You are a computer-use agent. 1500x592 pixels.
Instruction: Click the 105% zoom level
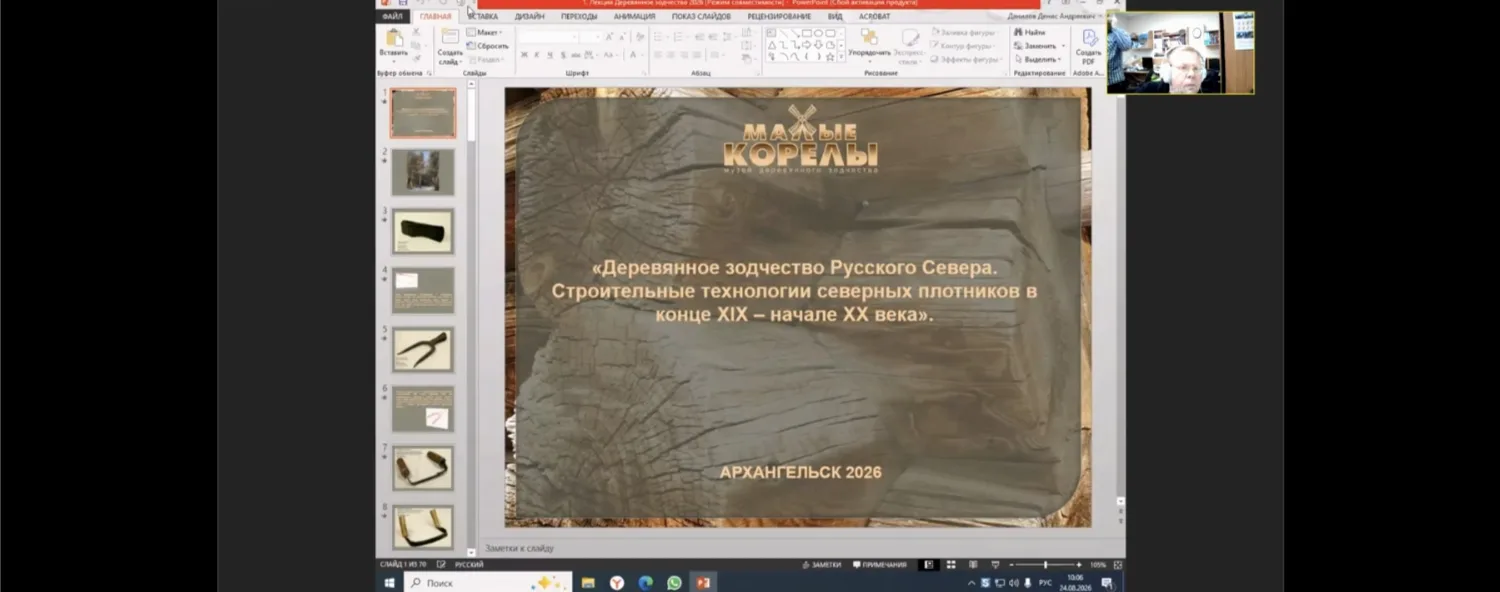pyautogui.click(x=1098, y=564)
